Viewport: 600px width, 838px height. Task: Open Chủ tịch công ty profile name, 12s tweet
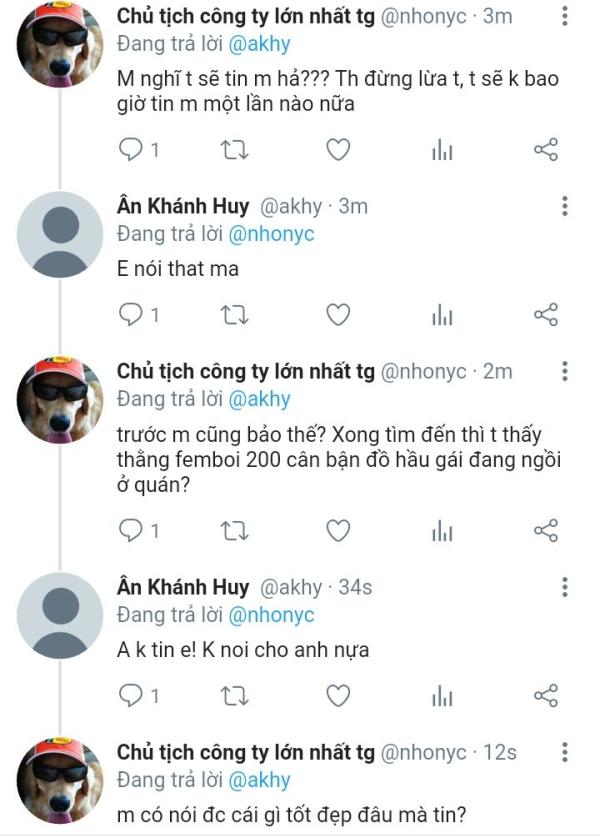tap(245, 752)
